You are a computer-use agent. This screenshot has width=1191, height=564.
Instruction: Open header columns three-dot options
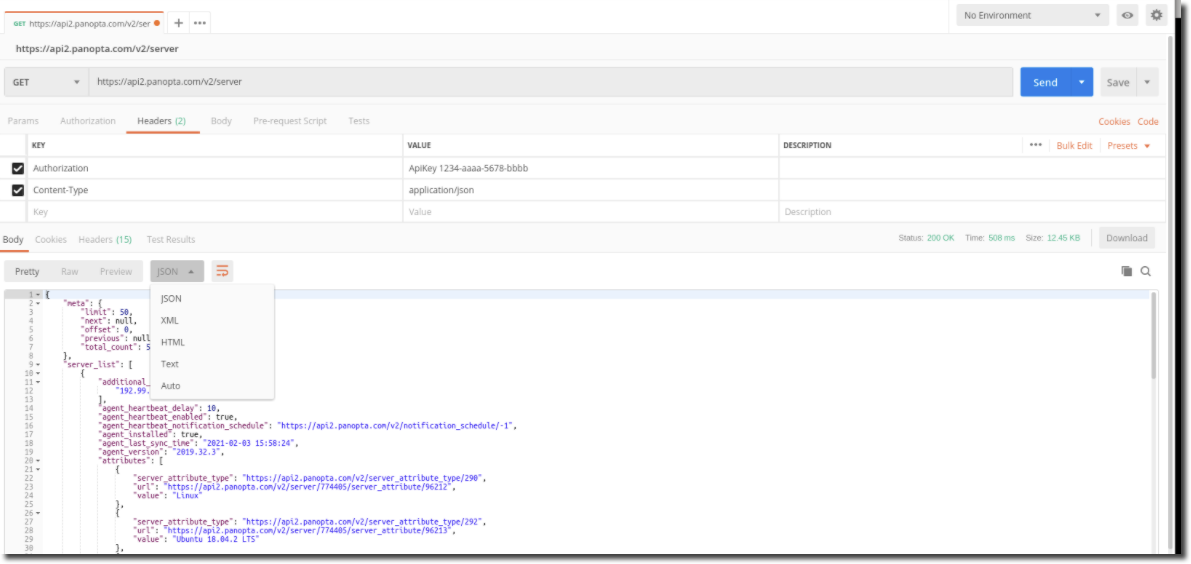click(x=1035, y=146)
